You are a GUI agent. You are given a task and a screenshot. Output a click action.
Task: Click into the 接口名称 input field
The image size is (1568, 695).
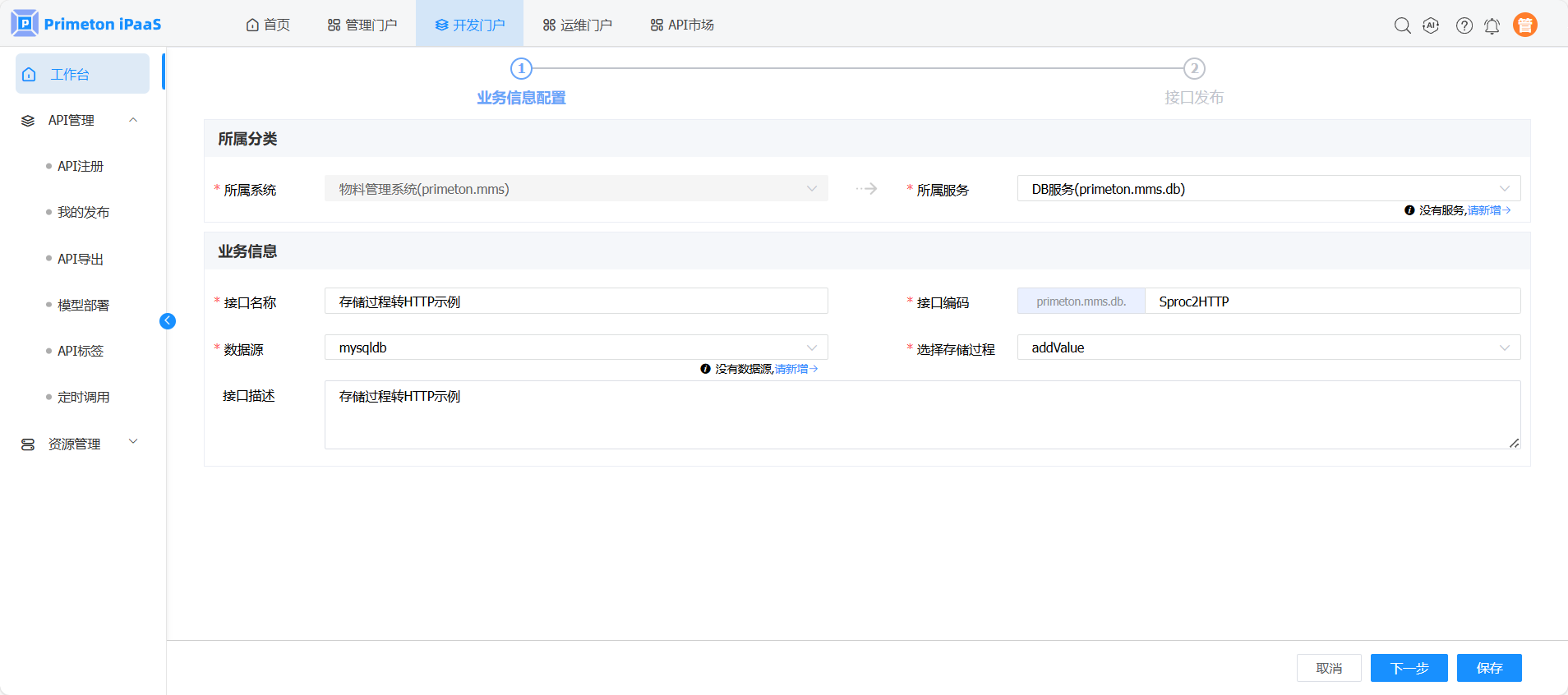pos(575,301)
